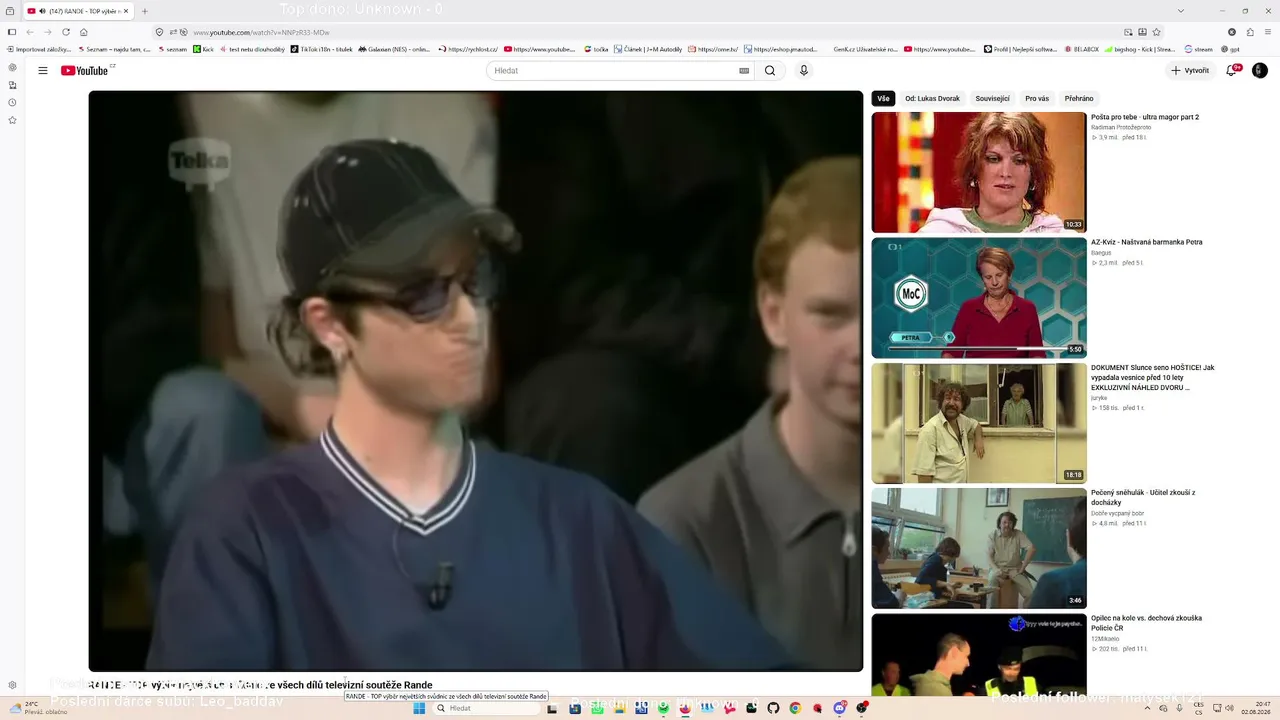1280x720 pixels.
Task: Open the browser home page
Action: click(x=84, y=32)
